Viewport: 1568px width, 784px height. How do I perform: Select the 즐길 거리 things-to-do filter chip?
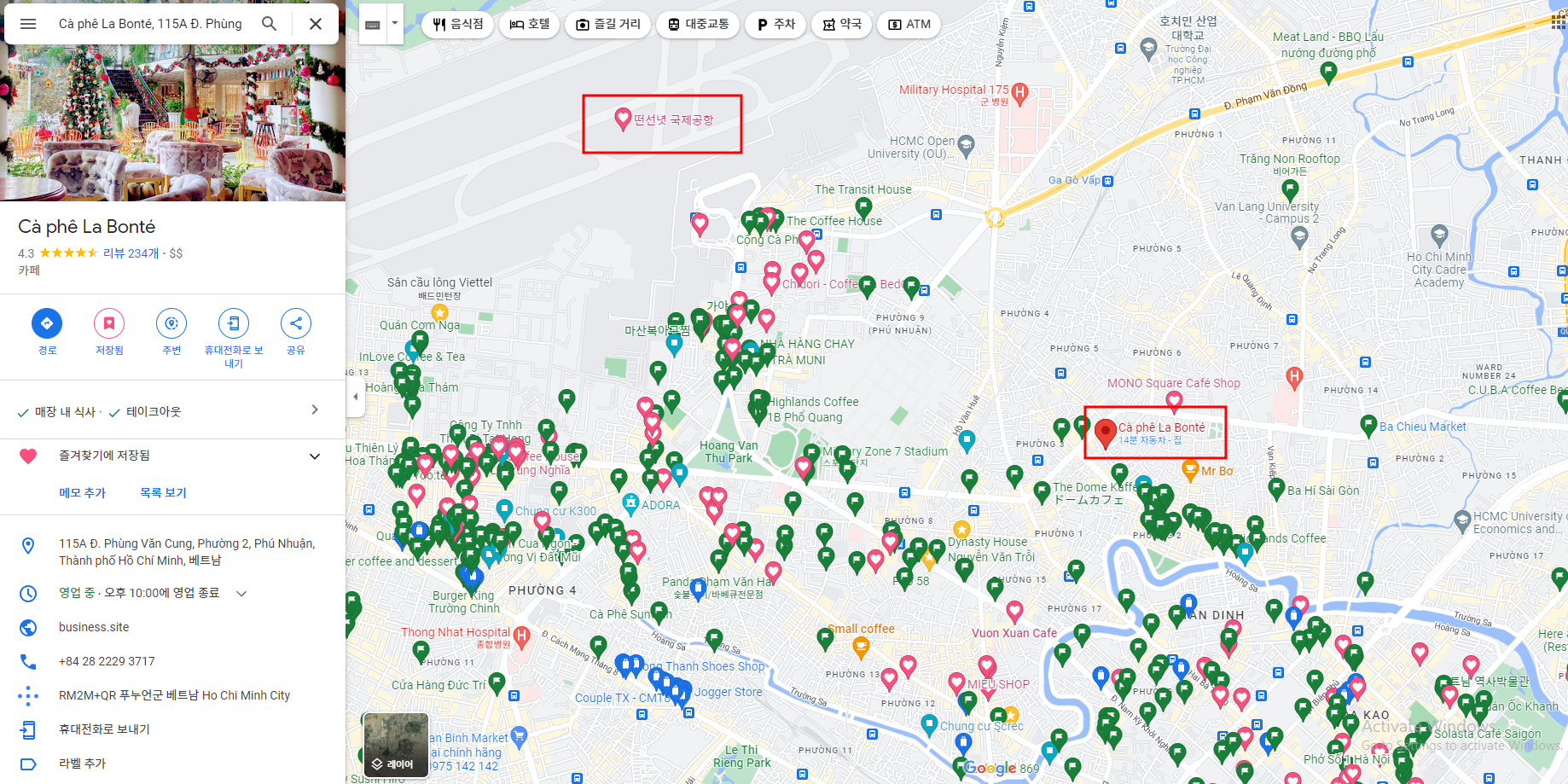click(608, 25)
